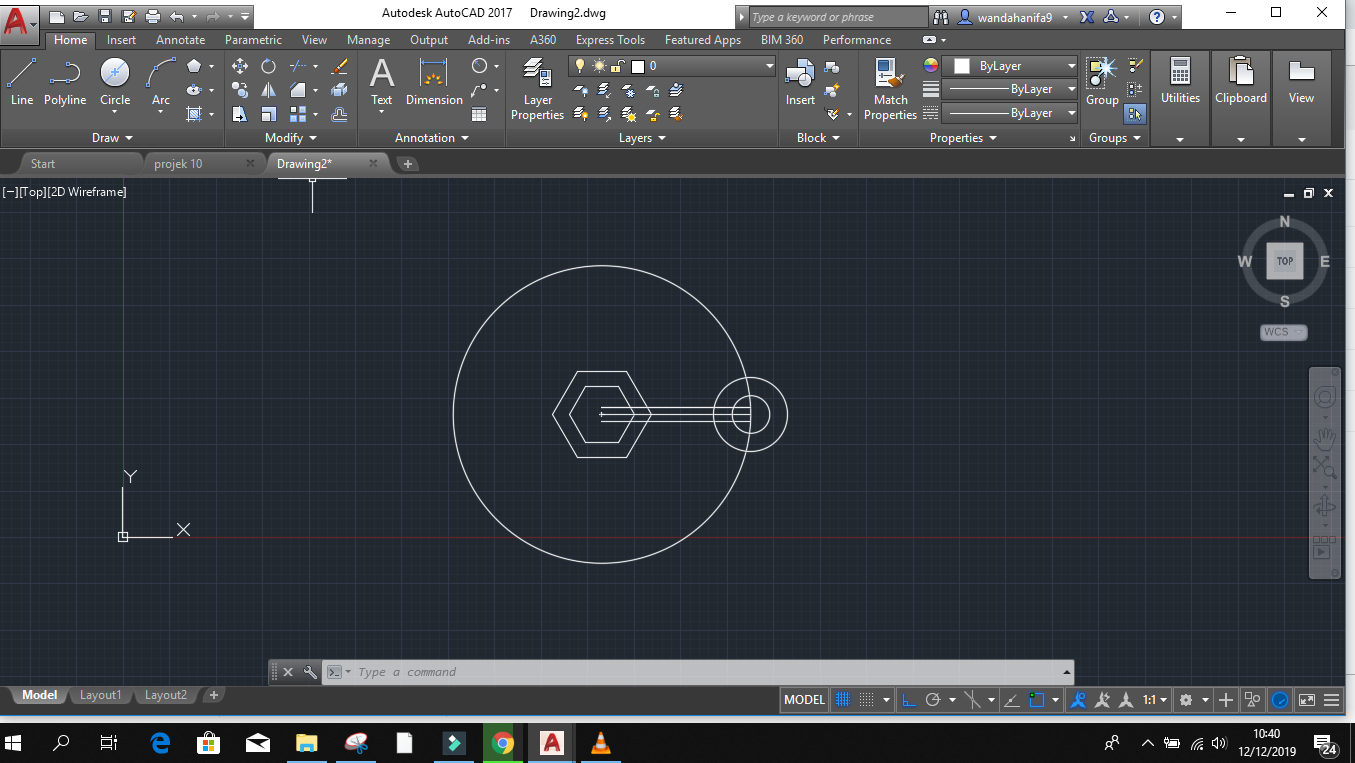Open the object color ByLayer dropdown

pyautogui.click(x=1009, y=64)
